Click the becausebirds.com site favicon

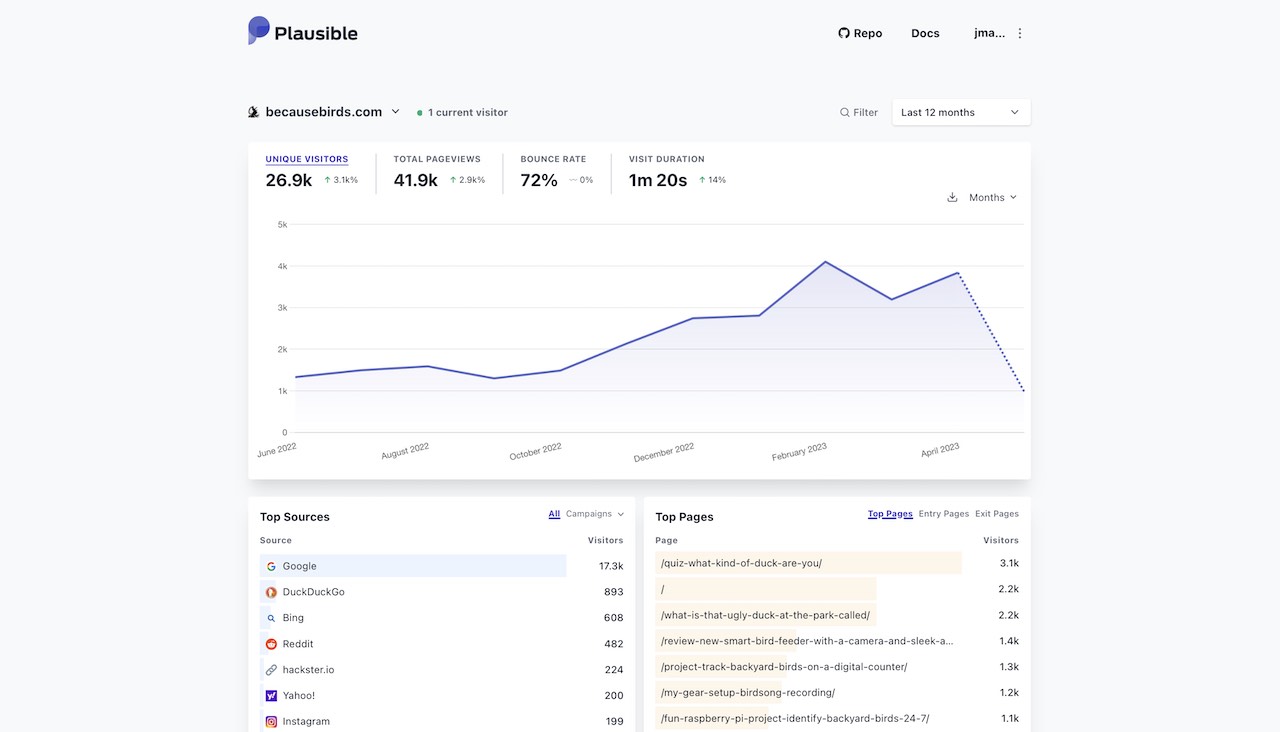point(254,112)
